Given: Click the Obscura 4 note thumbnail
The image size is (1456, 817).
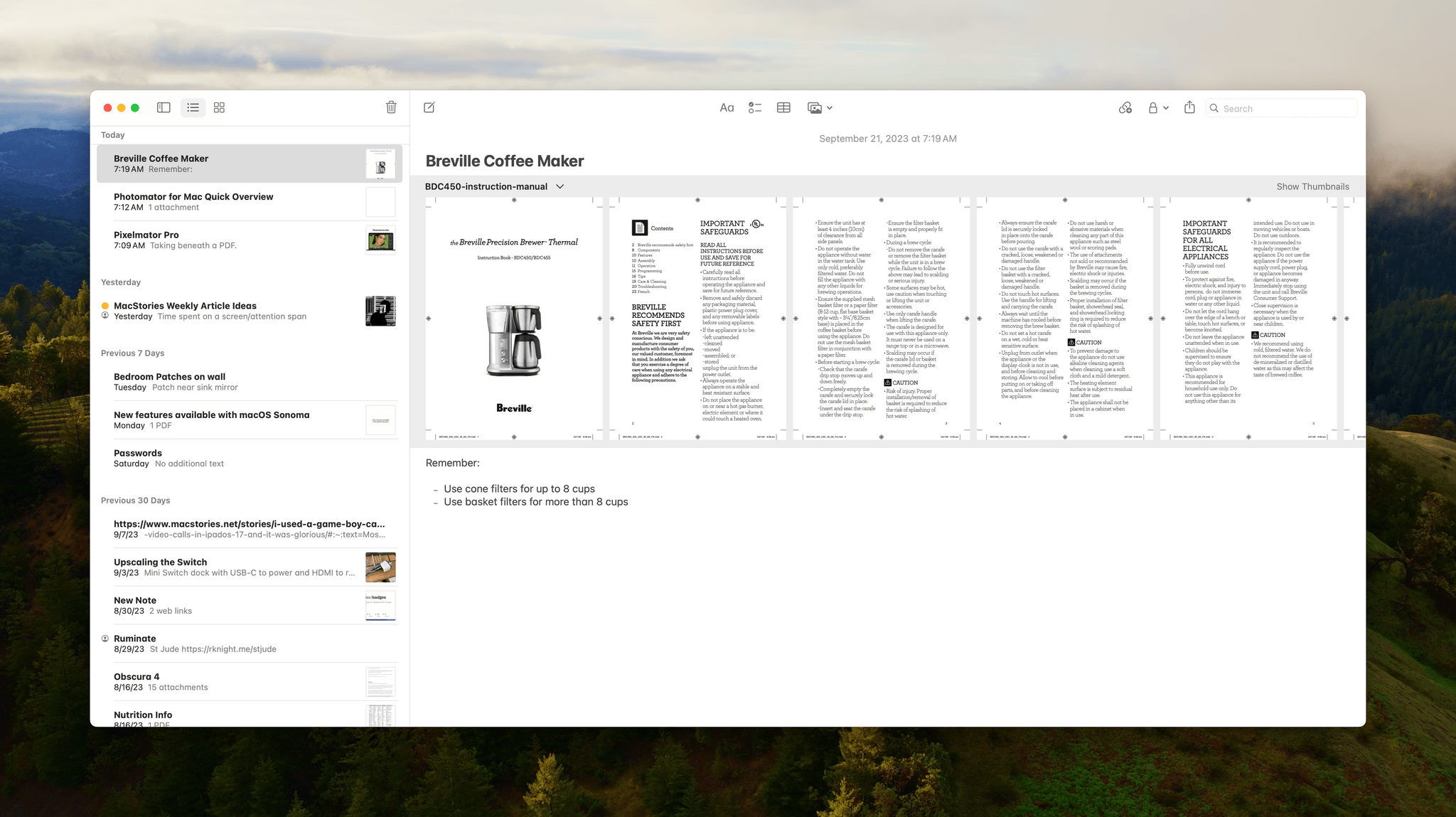Looking at the screenshot, I should click(x=380, y=681).
